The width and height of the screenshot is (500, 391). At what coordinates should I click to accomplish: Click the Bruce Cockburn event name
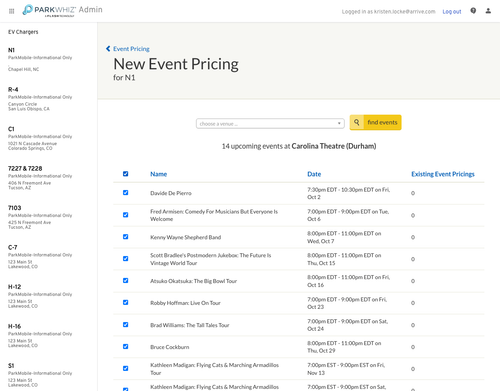pos(169,347)
